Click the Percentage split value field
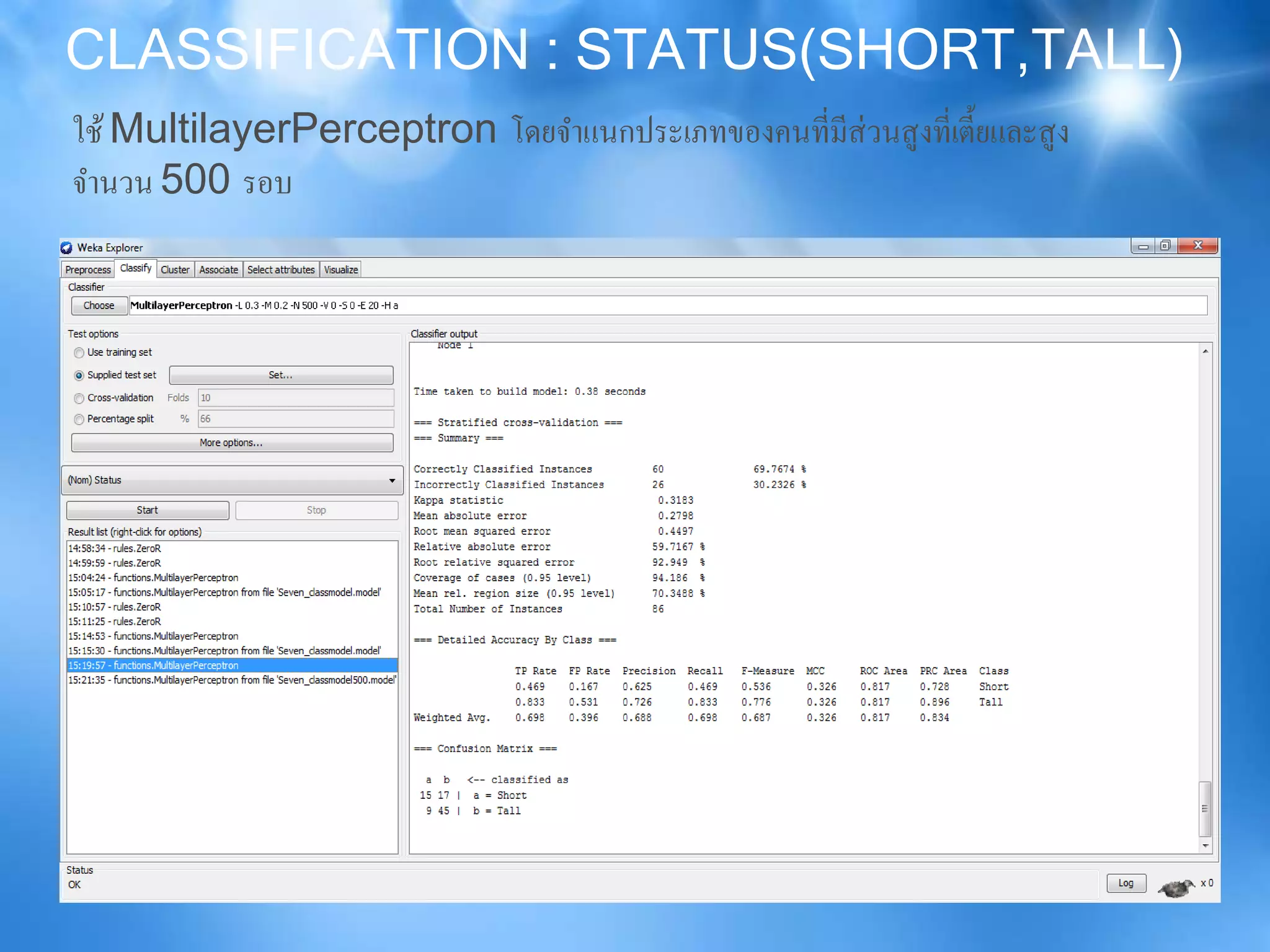 (x=296, y=419)
